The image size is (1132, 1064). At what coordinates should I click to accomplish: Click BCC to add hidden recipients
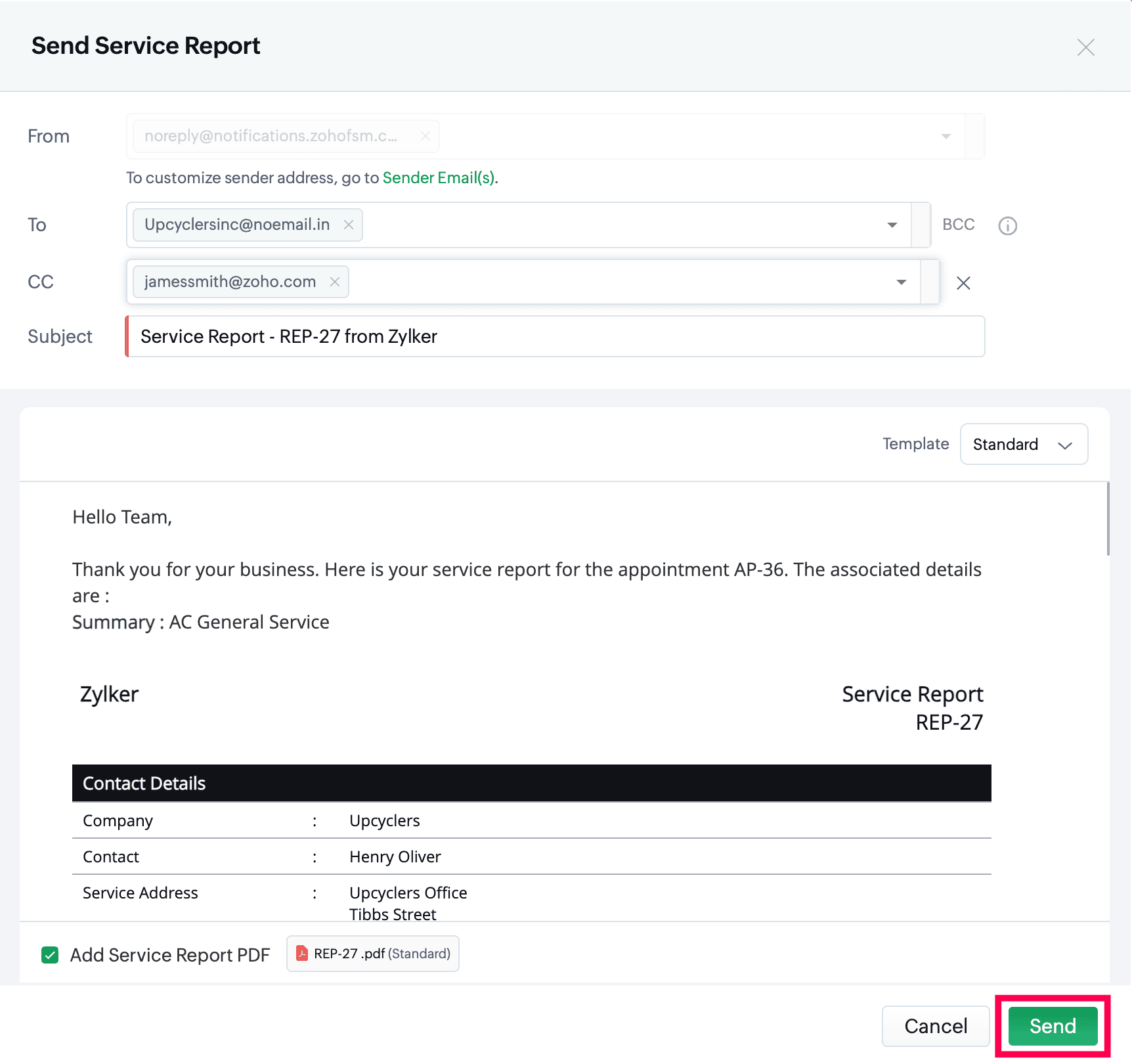tap(958, 225)
